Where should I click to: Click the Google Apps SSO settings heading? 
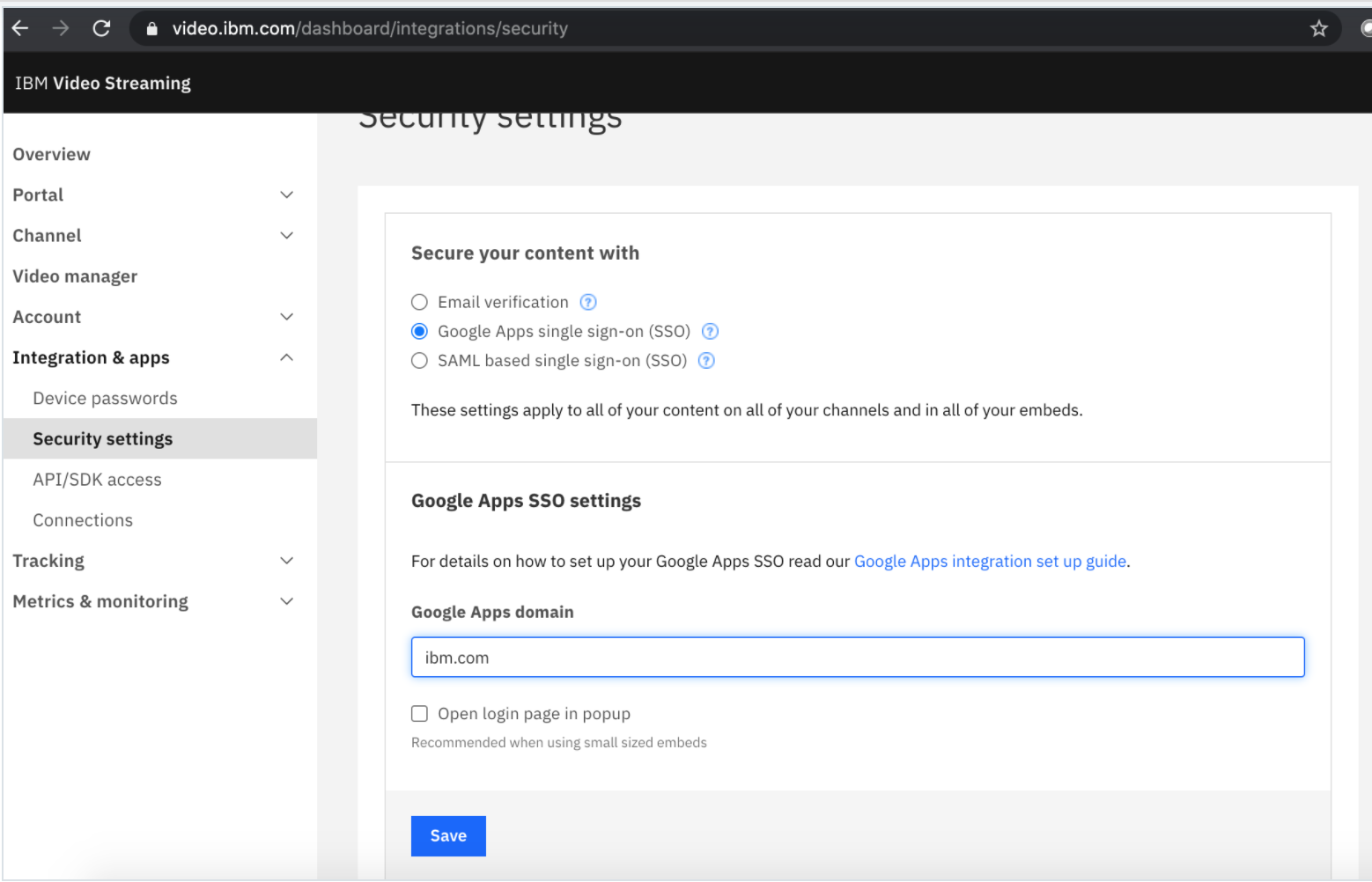[x=526, y=500]
